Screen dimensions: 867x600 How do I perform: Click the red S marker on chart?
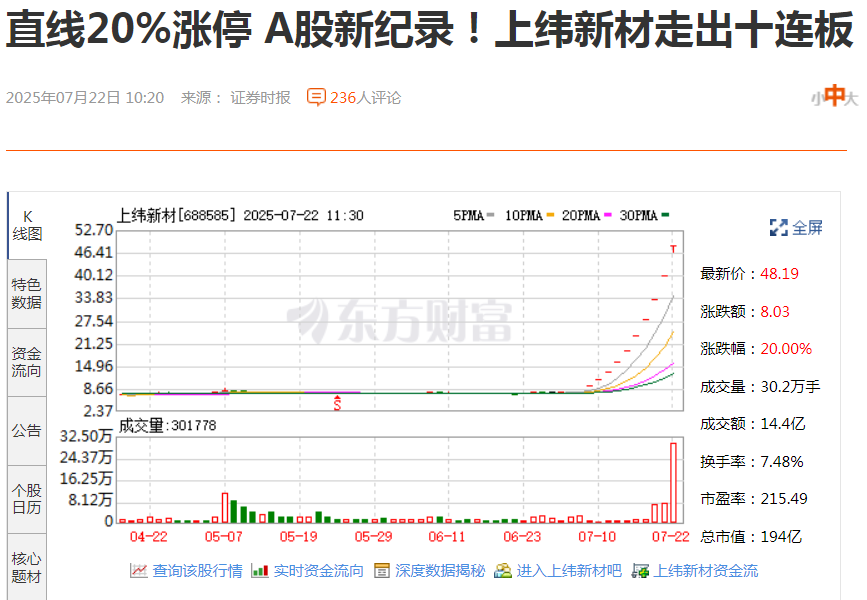337,403
